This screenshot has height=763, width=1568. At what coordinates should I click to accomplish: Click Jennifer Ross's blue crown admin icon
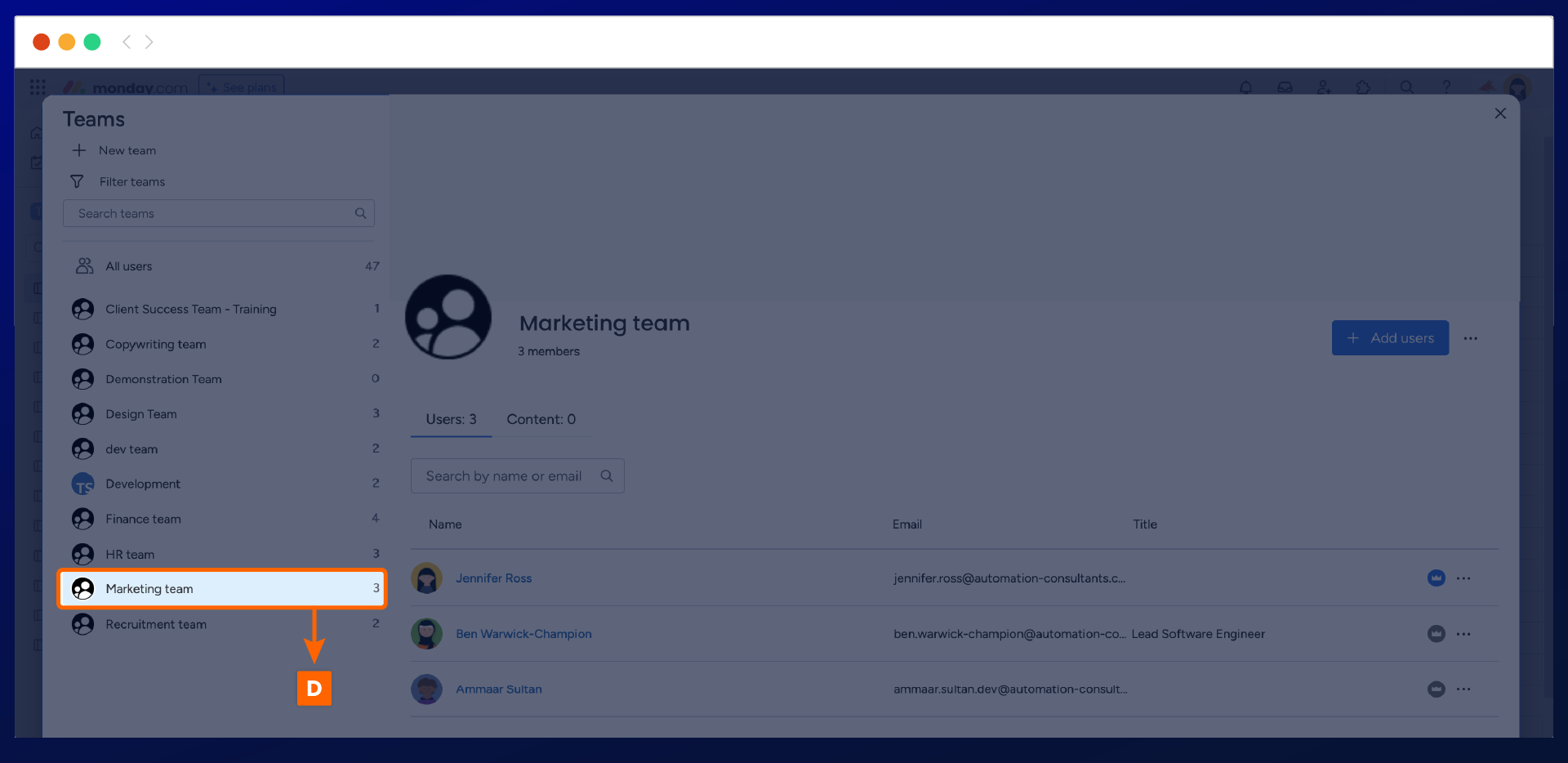click(x=1436, y=578)
